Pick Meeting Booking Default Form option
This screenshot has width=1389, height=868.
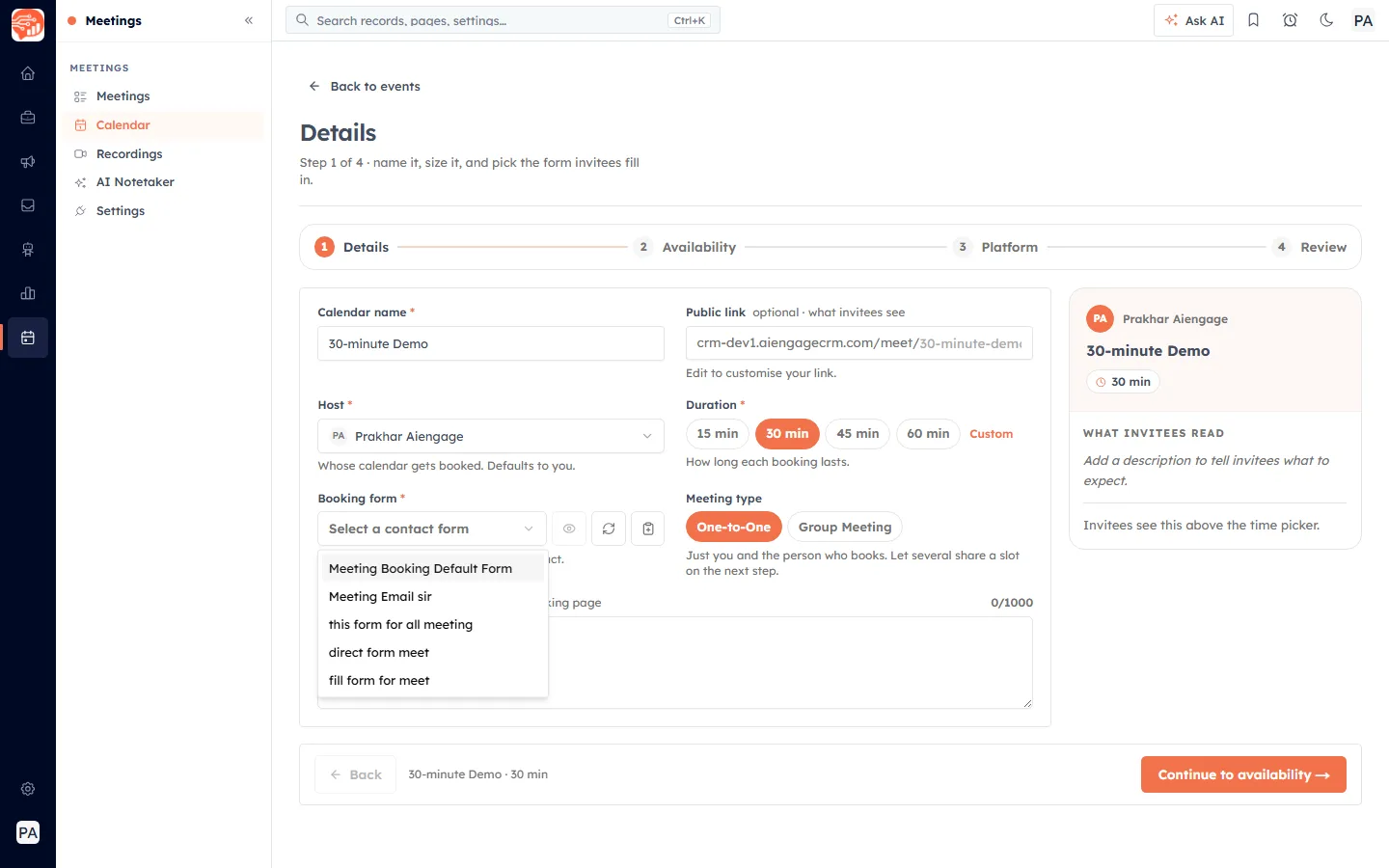pos(432,568)
